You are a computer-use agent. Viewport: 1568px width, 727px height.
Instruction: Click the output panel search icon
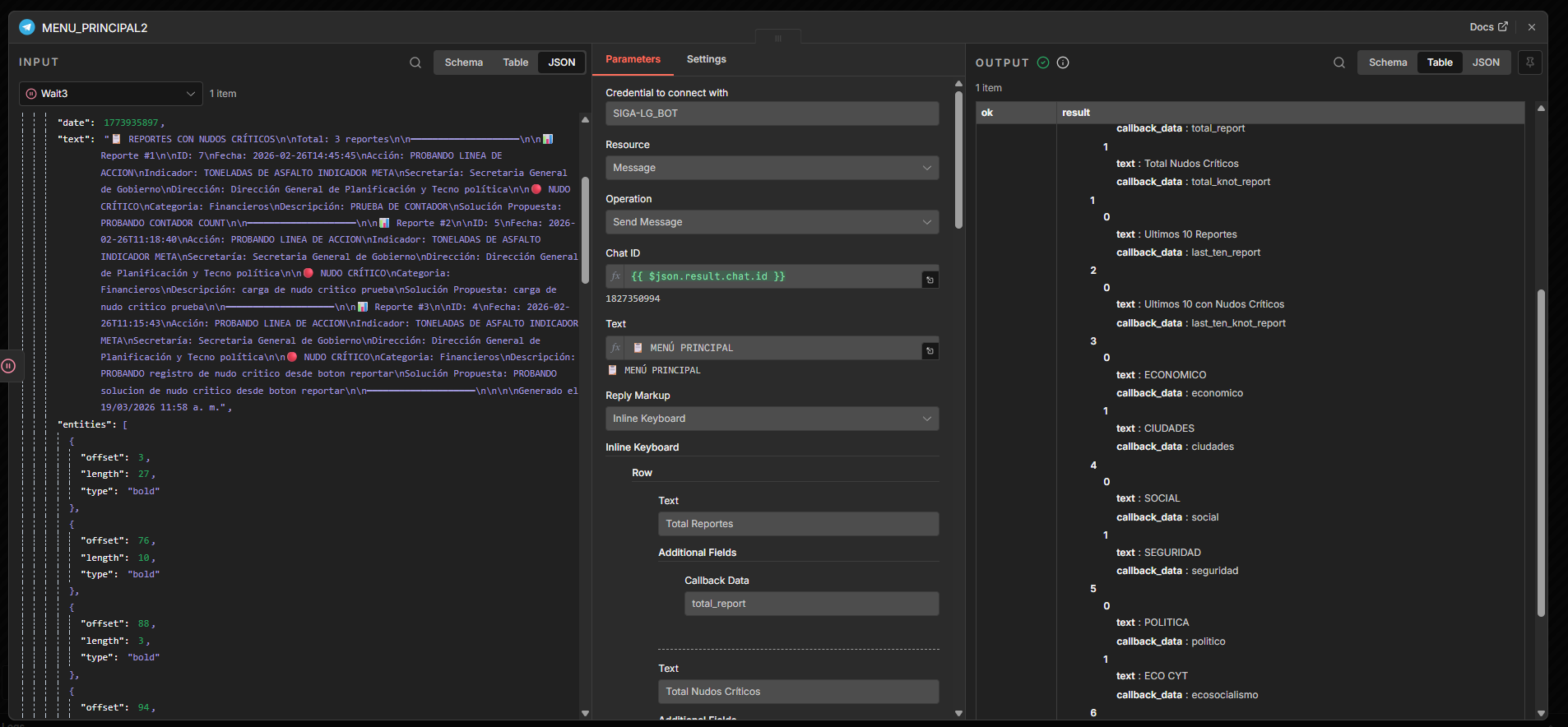click(1339, 63)
